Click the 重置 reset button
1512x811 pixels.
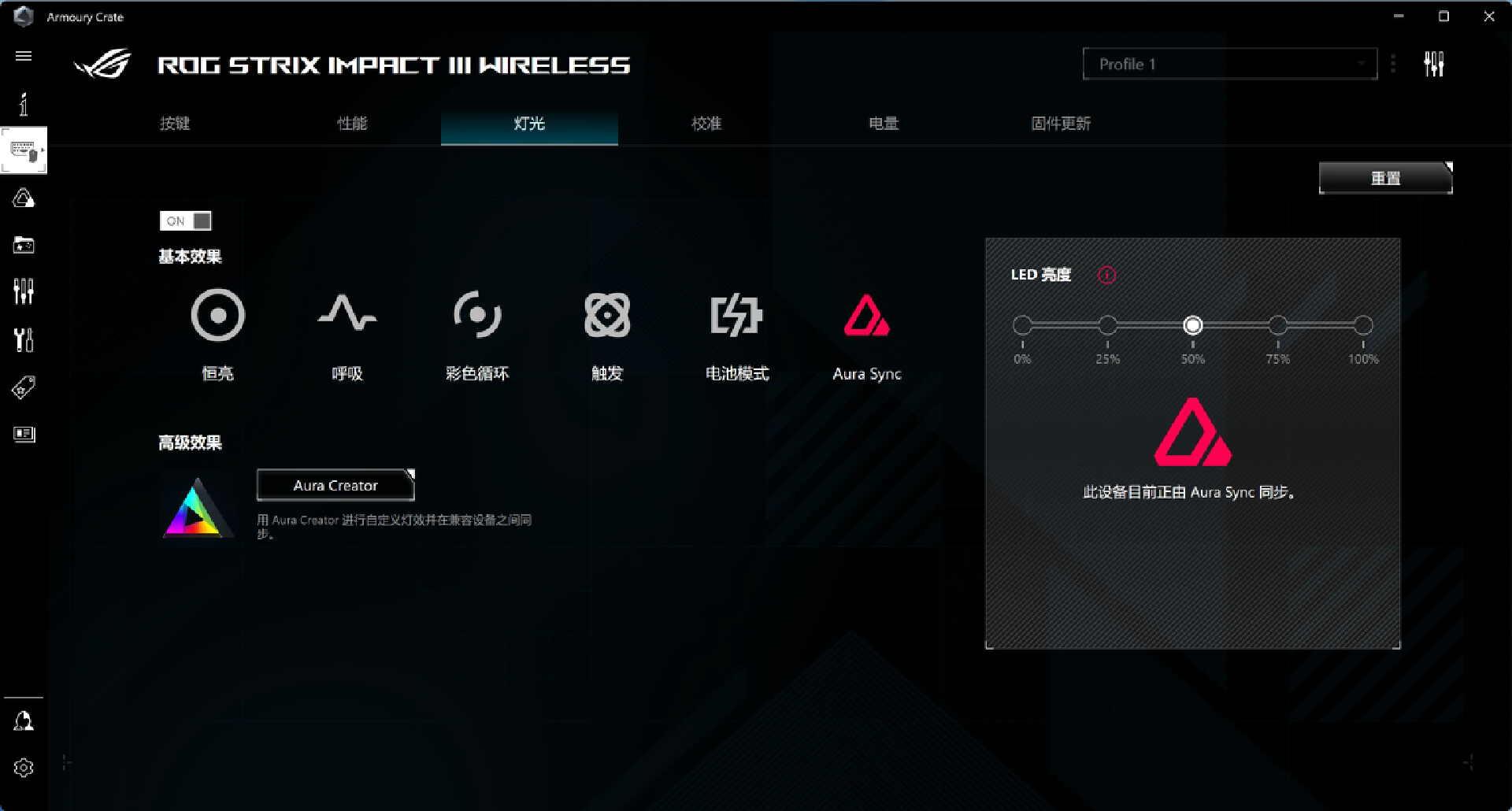point(1386,178)
